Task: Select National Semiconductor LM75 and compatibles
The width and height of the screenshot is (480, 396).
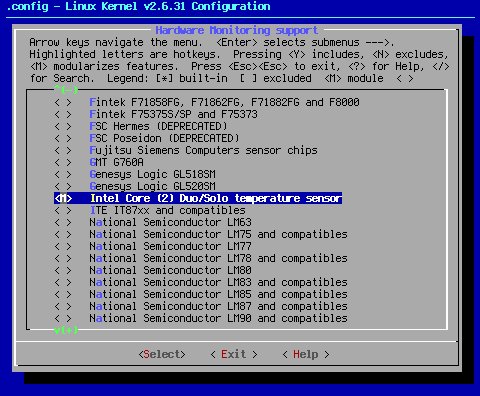Action: [x=218, y=234]
